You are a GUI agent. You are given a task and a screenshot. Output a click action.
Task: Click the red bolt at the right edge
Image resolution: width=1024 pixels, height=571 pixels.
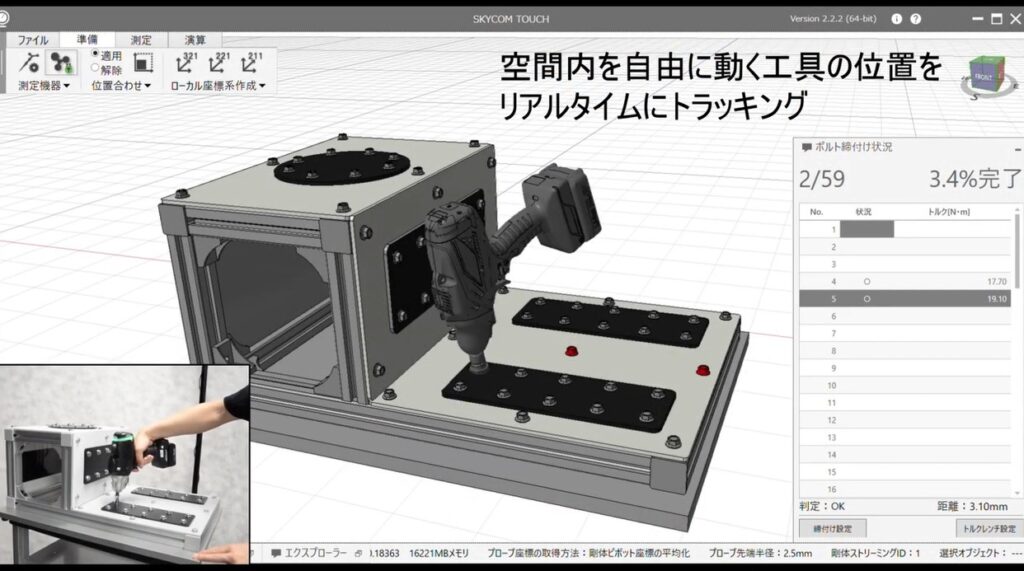click(x=703, y=370)
